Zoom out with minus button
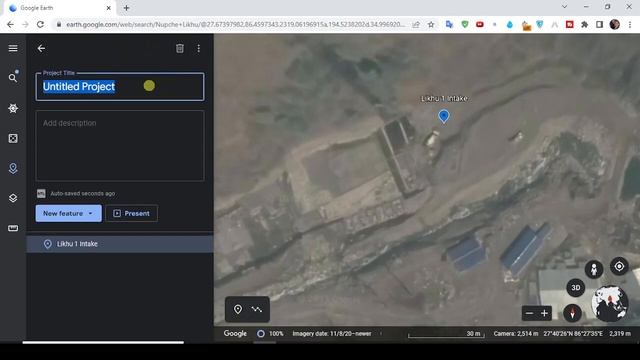640x360 pixels. click(529, 313)
